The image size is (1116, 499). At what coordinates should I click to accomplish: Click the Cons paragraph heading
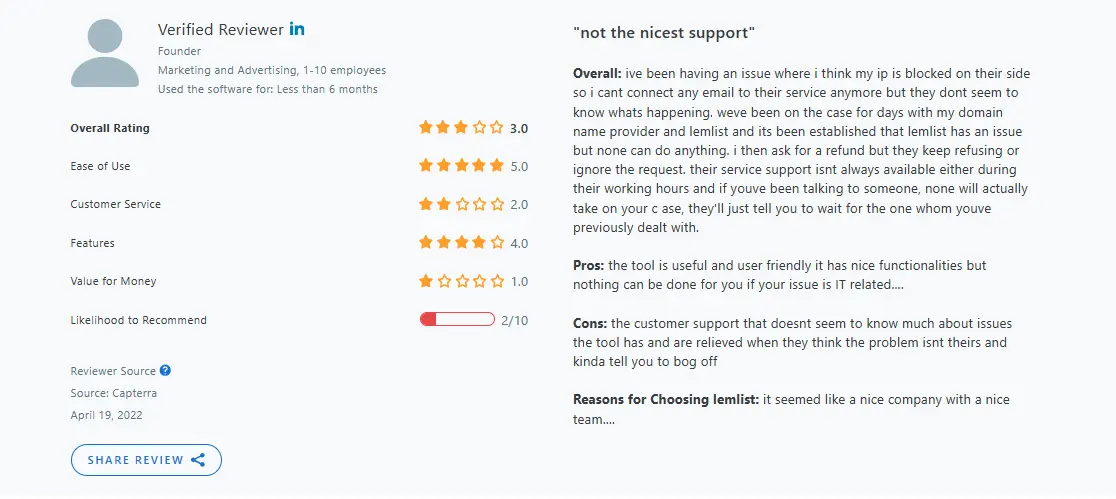(x=590, y=323)
